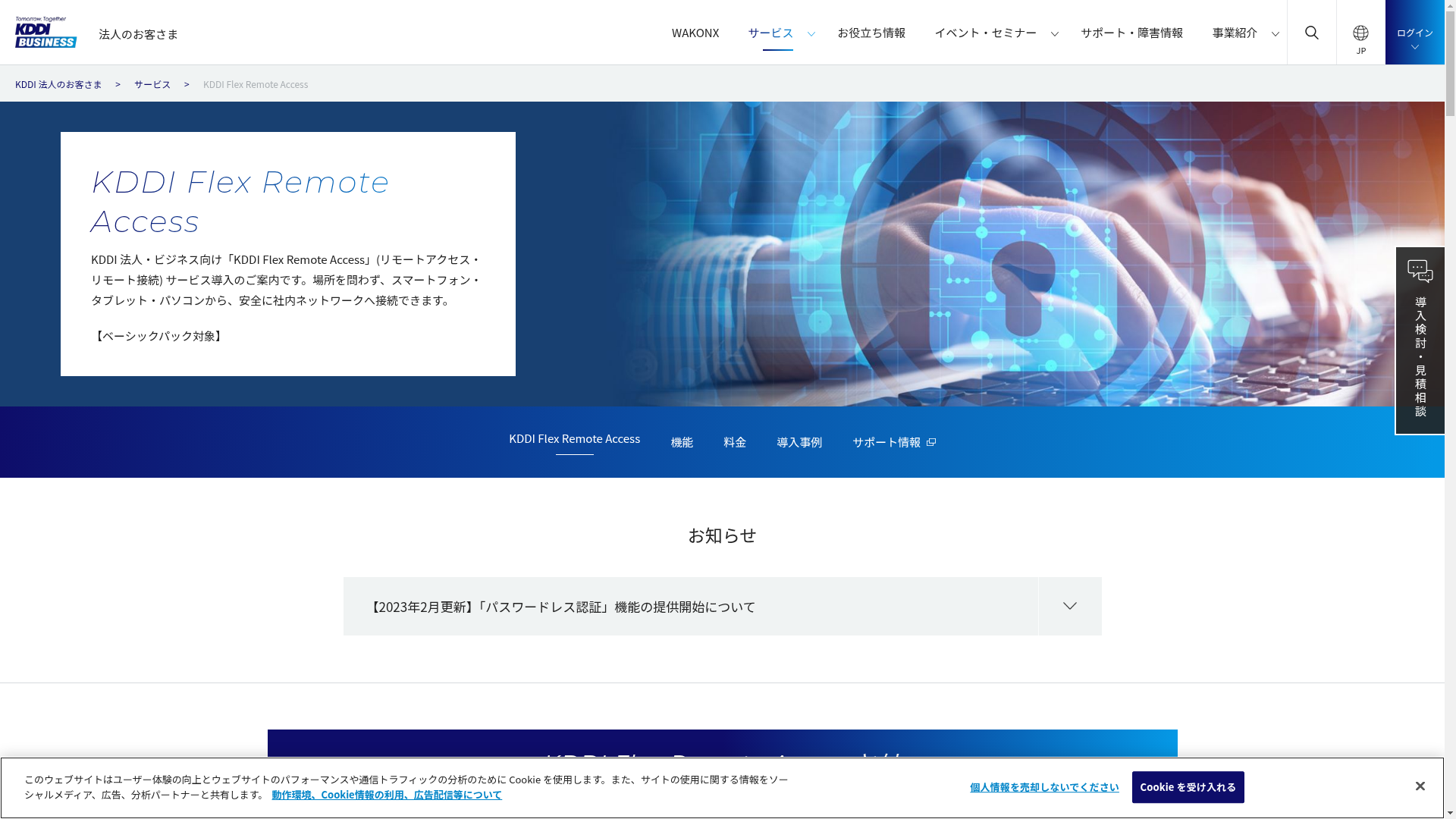Image resolution: width=1456 pixels, height=819 pixels.
Task: Open the WAKONX menu item
Action: [x=695, y=32]
